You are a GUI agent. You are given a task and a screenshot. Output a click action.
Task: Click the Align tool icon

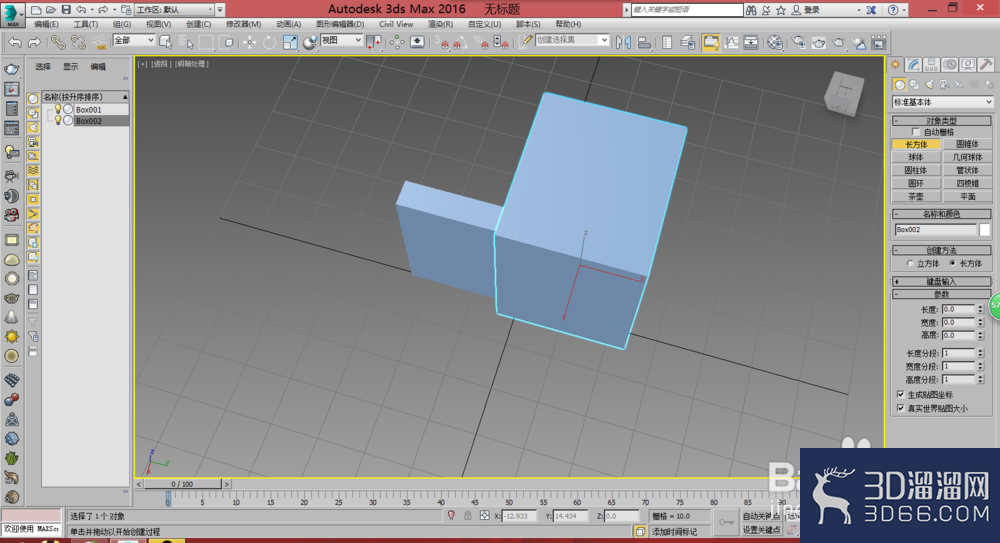click(644, 42)
